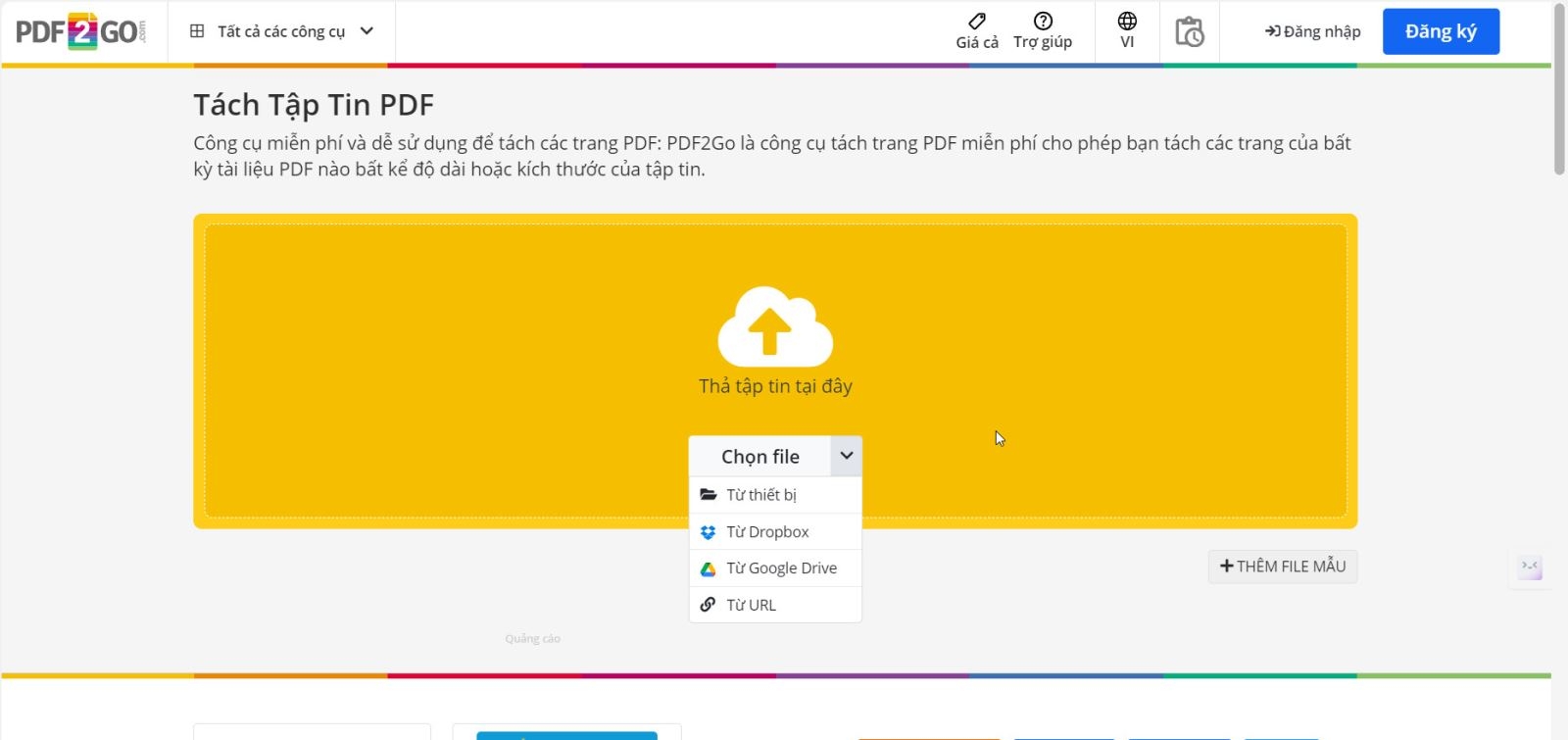This screenshot has width=1568, height=740.
Task: Select Từ Dropbox upload option
Action: coord(775,531)
